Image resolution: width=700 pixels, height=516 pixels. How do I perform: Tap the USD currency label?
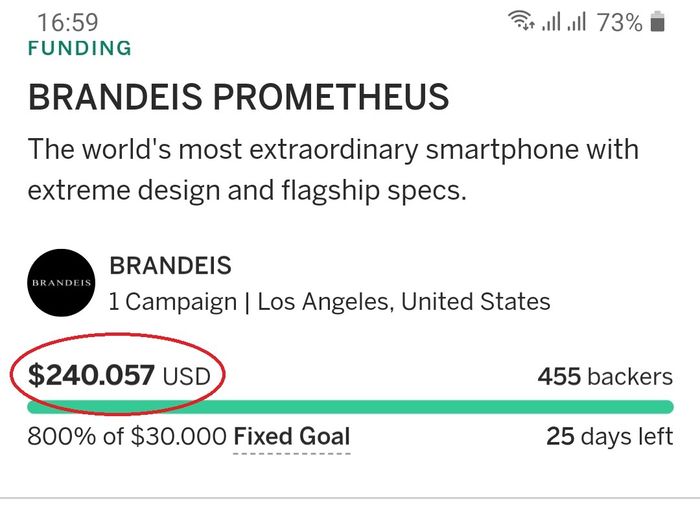pyautogui.click(x=187, y=377)
